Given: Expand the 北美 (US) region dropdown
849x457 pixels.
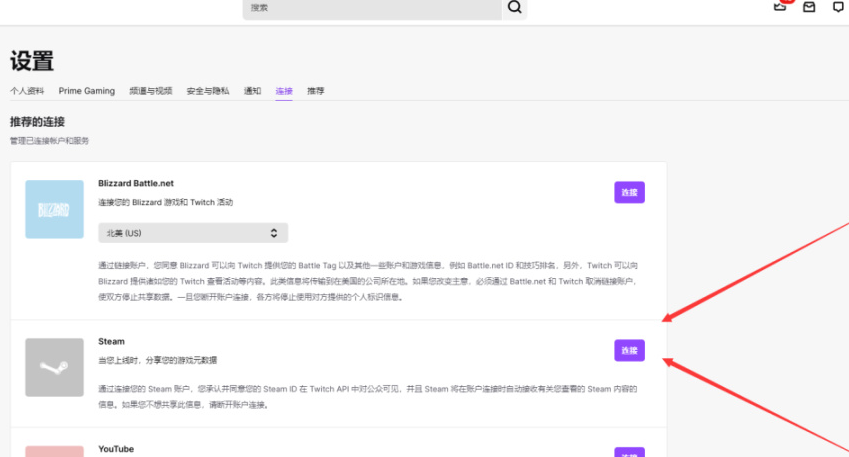Looking at the screenshot, I should [193, 233].
